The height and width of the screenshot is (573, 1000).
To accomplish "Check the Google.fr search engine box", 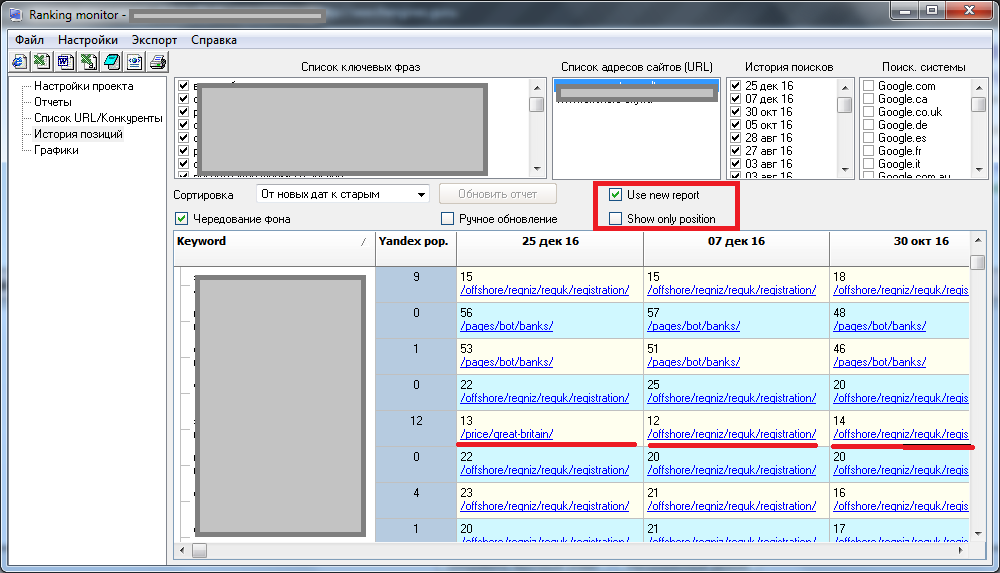I will (x=868, y=151).
